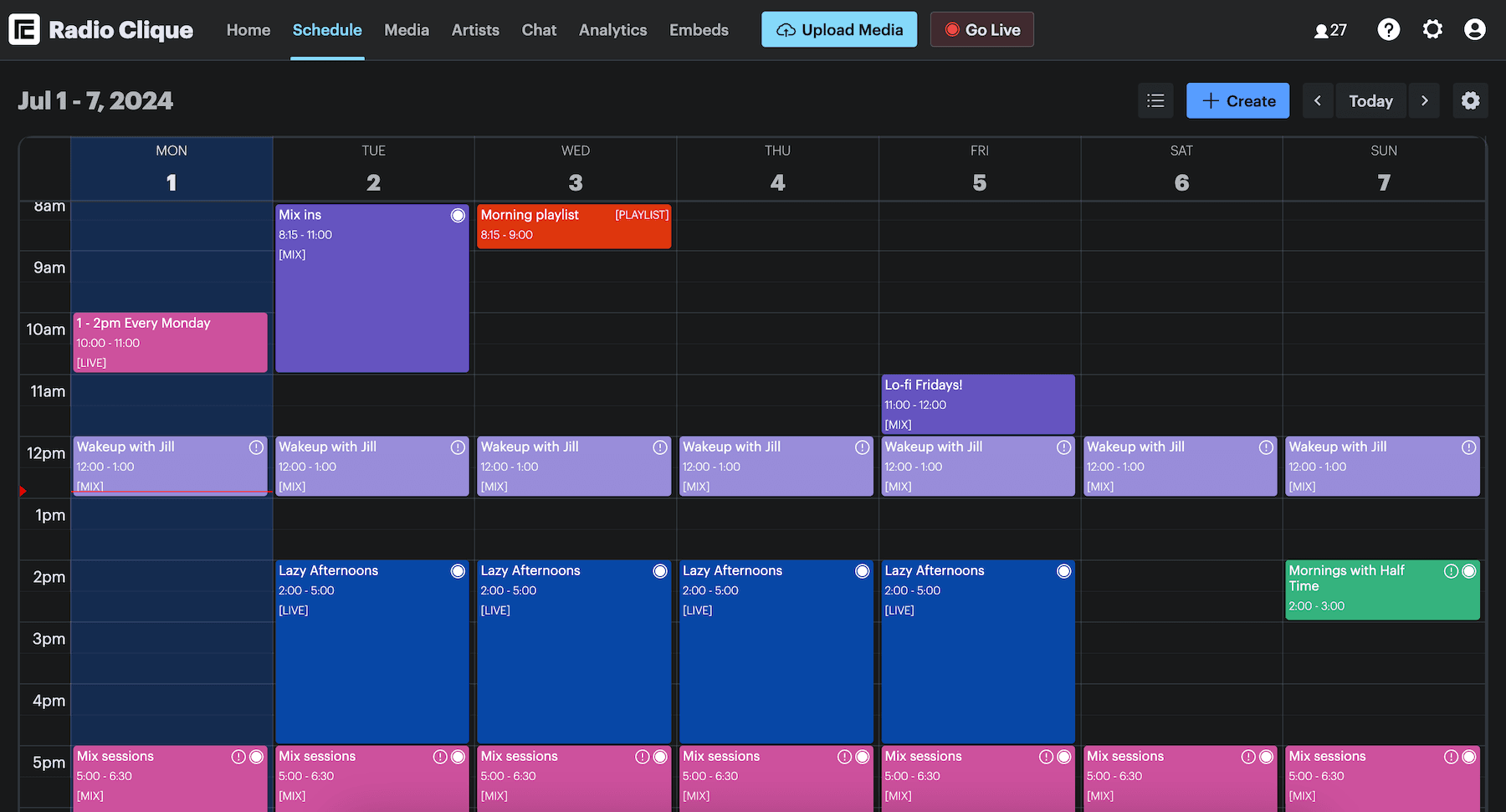Toggle the record circle on Sunday's Mix sessions
This screenshot has width=1506, height=812.
point(1469,757)
